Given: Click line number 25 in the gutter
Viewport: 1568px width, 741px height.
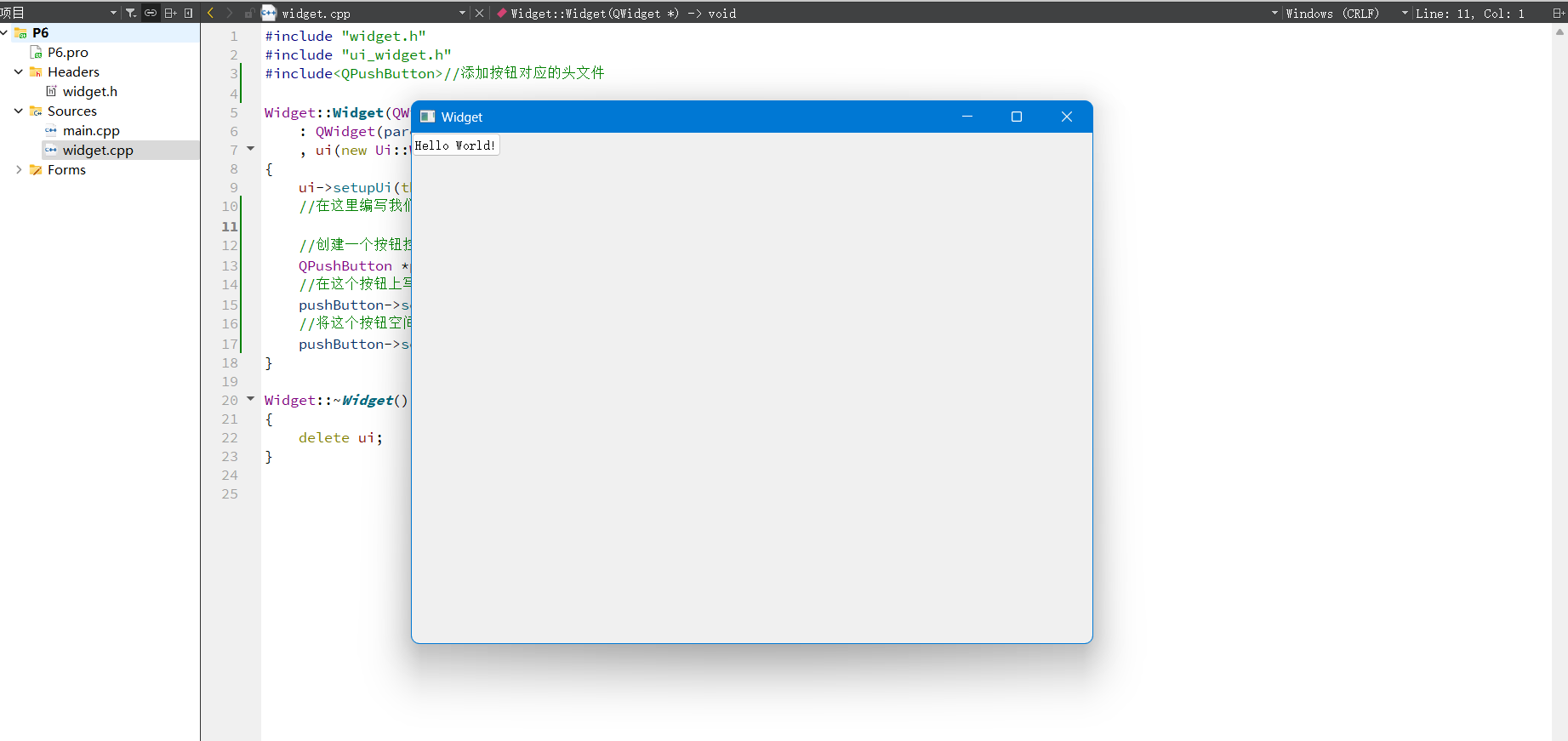Looking at the screenshot, I should click(x=230, y=493).
